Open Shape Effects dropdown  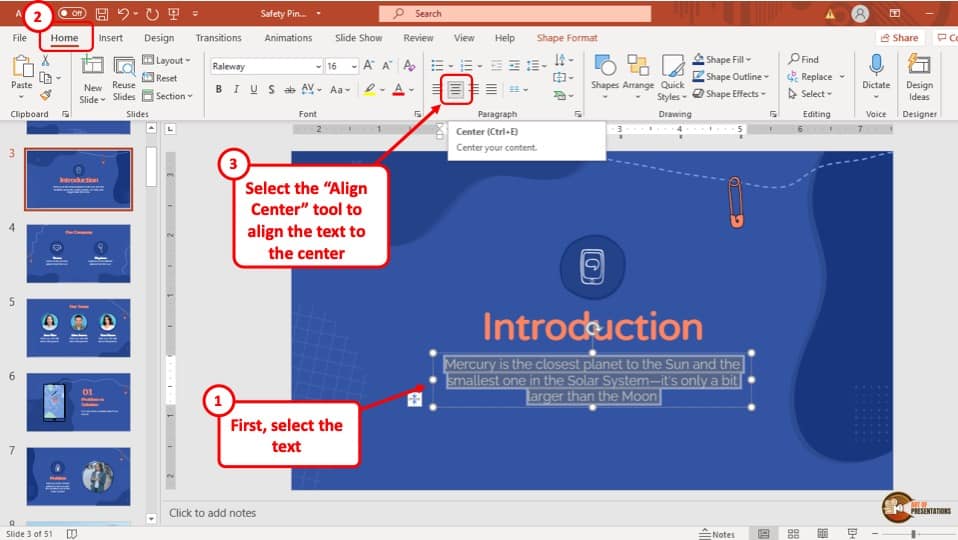[729, 93]
